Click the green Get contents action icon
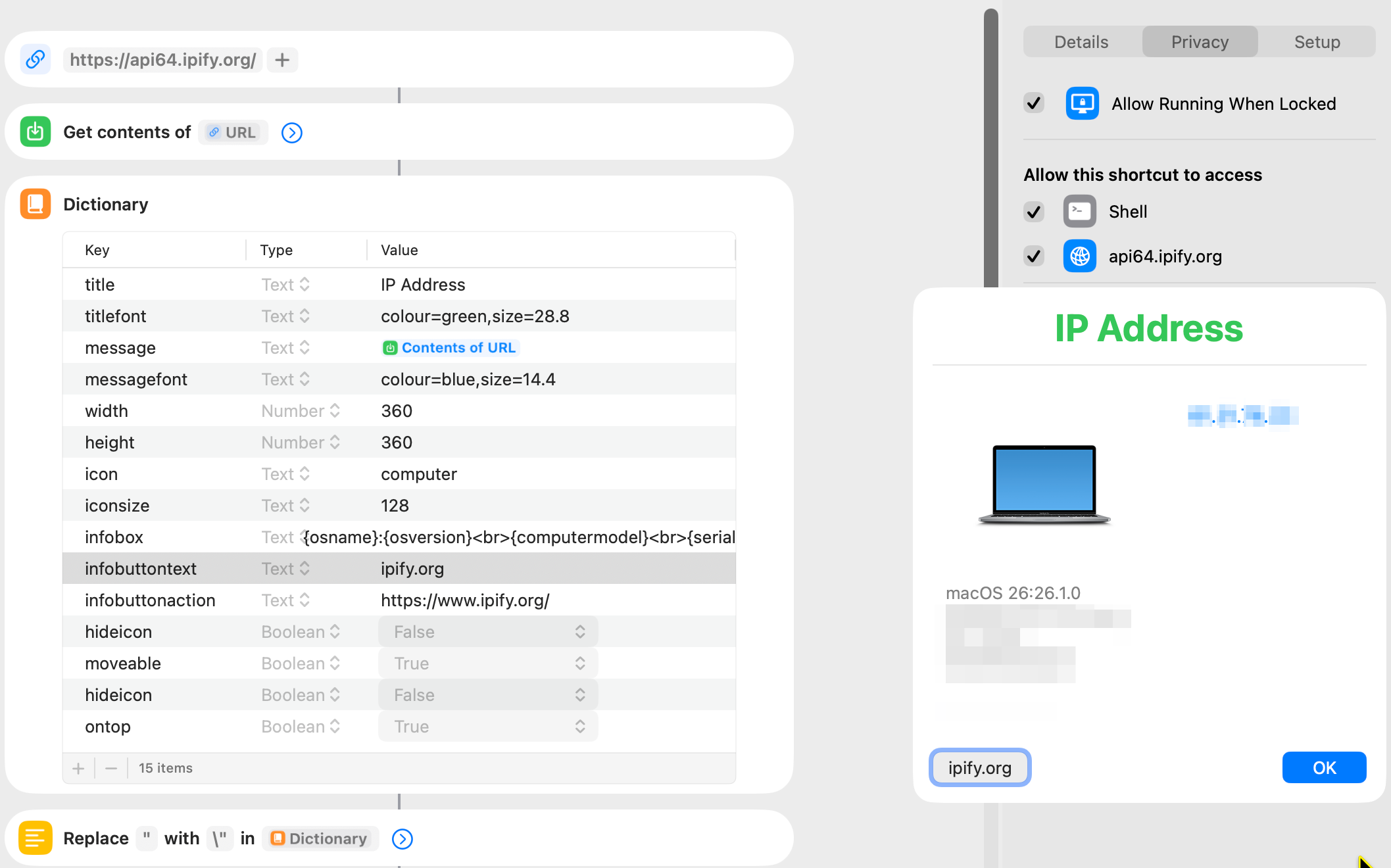The image size is (1391, 868). click(x=36, y=132)
